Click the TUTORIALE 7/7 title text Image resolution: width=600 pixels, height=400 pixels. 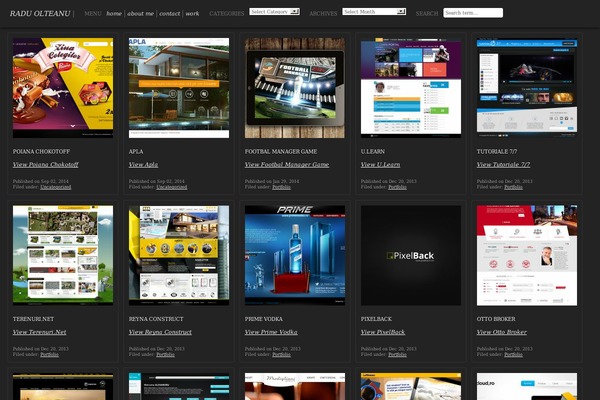pos(497,152)
